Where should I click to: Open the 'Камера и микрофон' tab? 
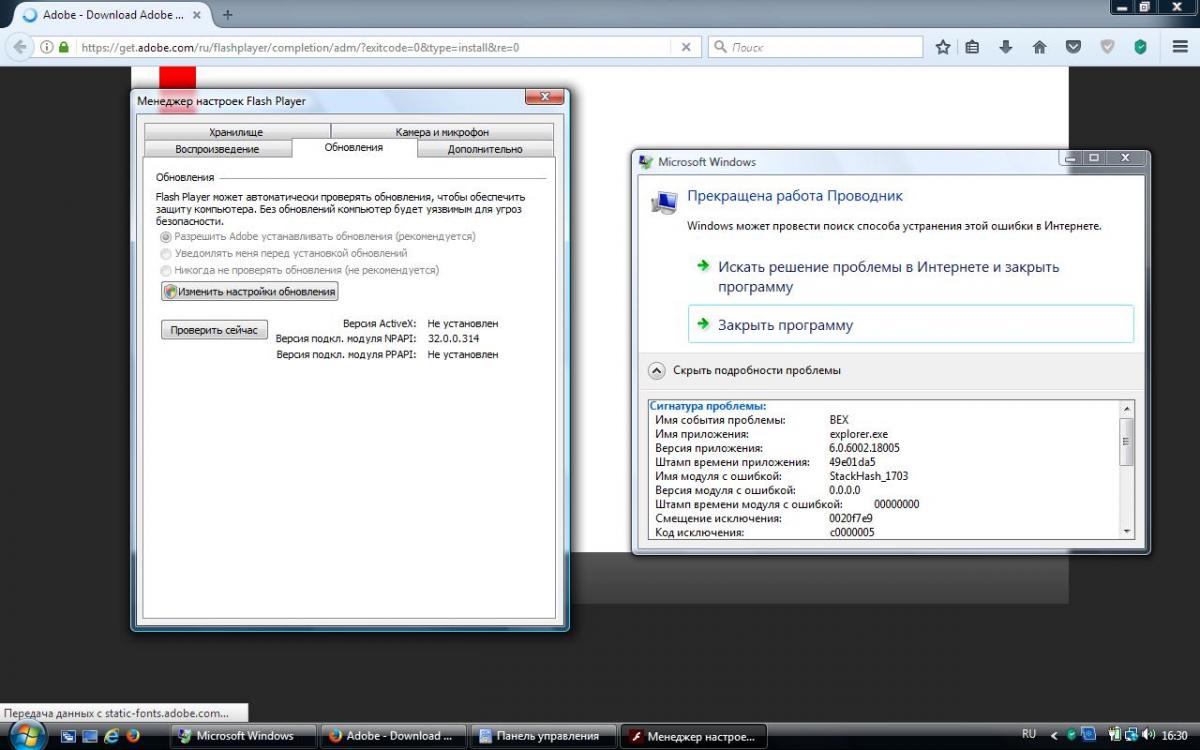[441, 132]
